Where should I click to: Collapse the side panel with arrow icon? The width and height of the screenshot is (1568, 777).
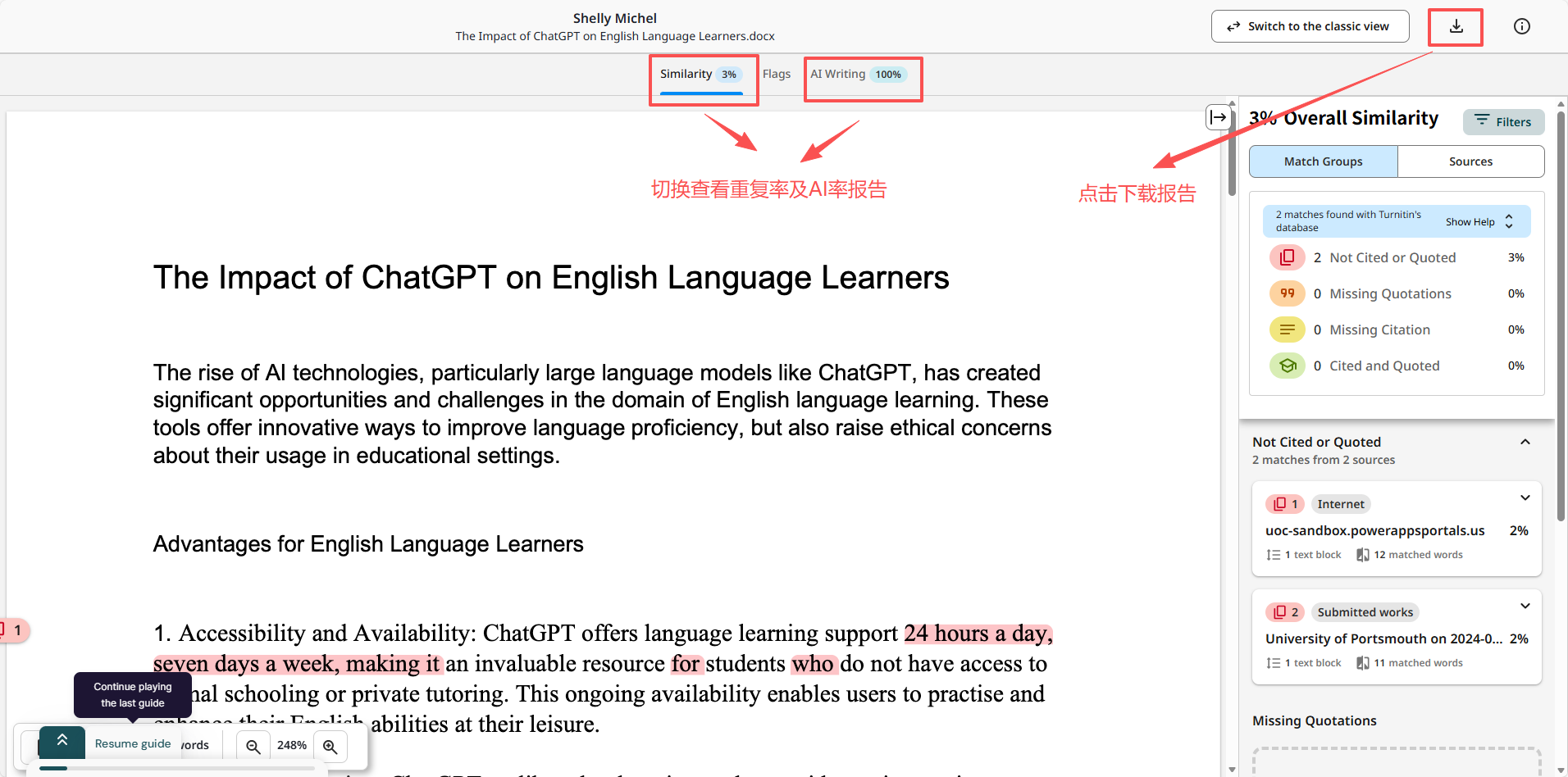(1218, 117)
